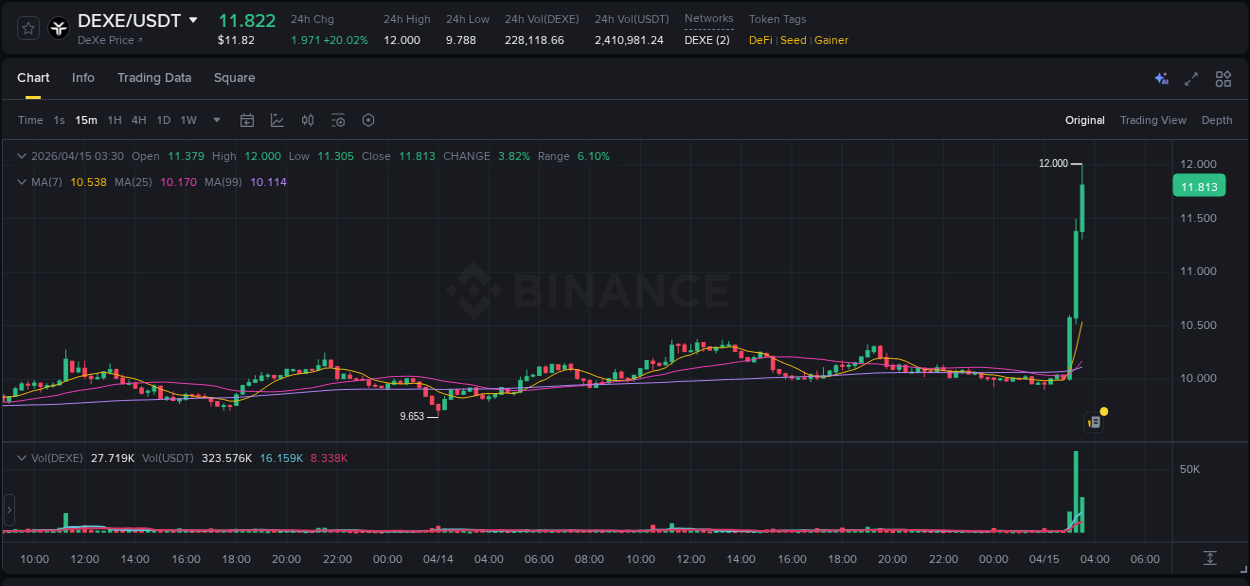Collapse the Vol(DEXE) volume panel row
The width and height of the screenshot is (1250, 586).
[20, 456]
